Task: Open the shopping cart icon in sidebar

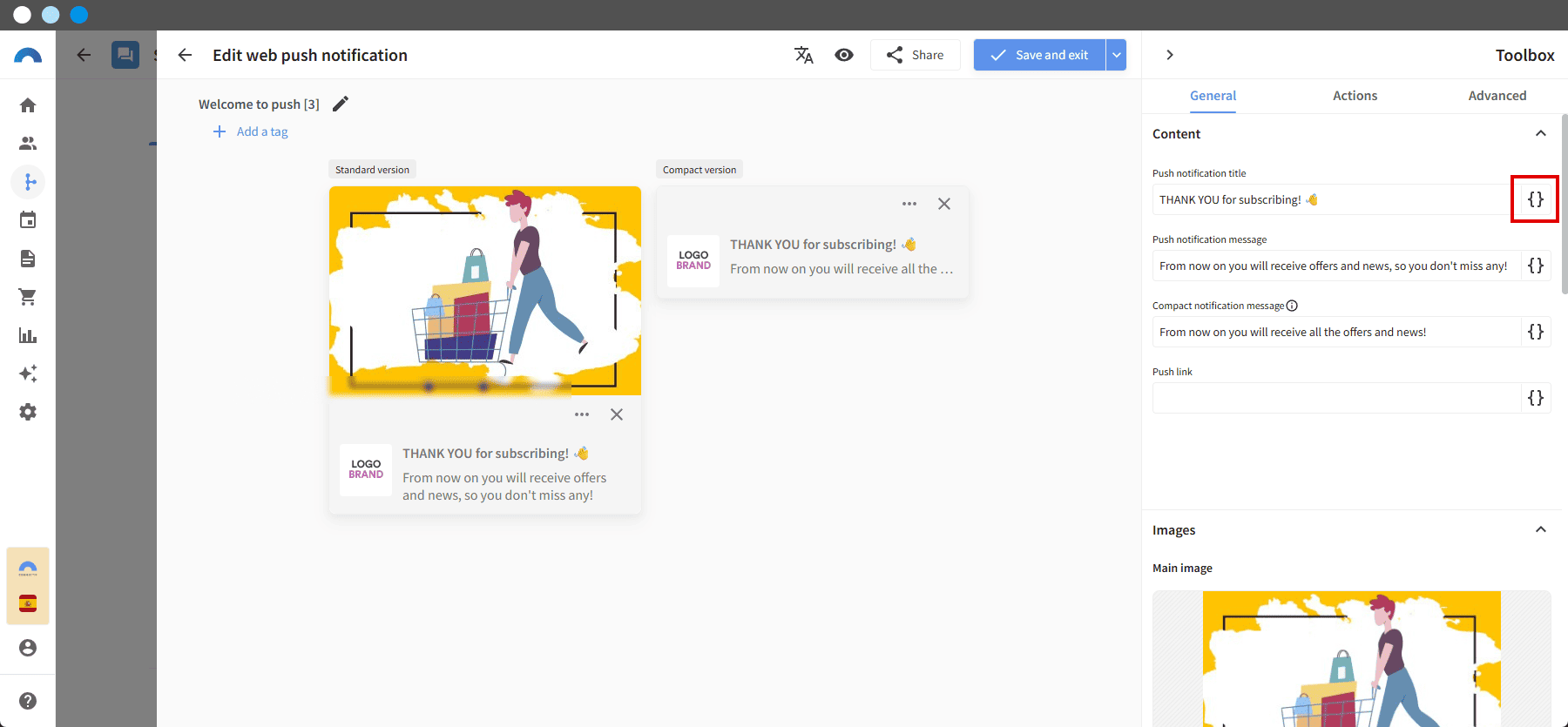Action: [x=28, y=297]
